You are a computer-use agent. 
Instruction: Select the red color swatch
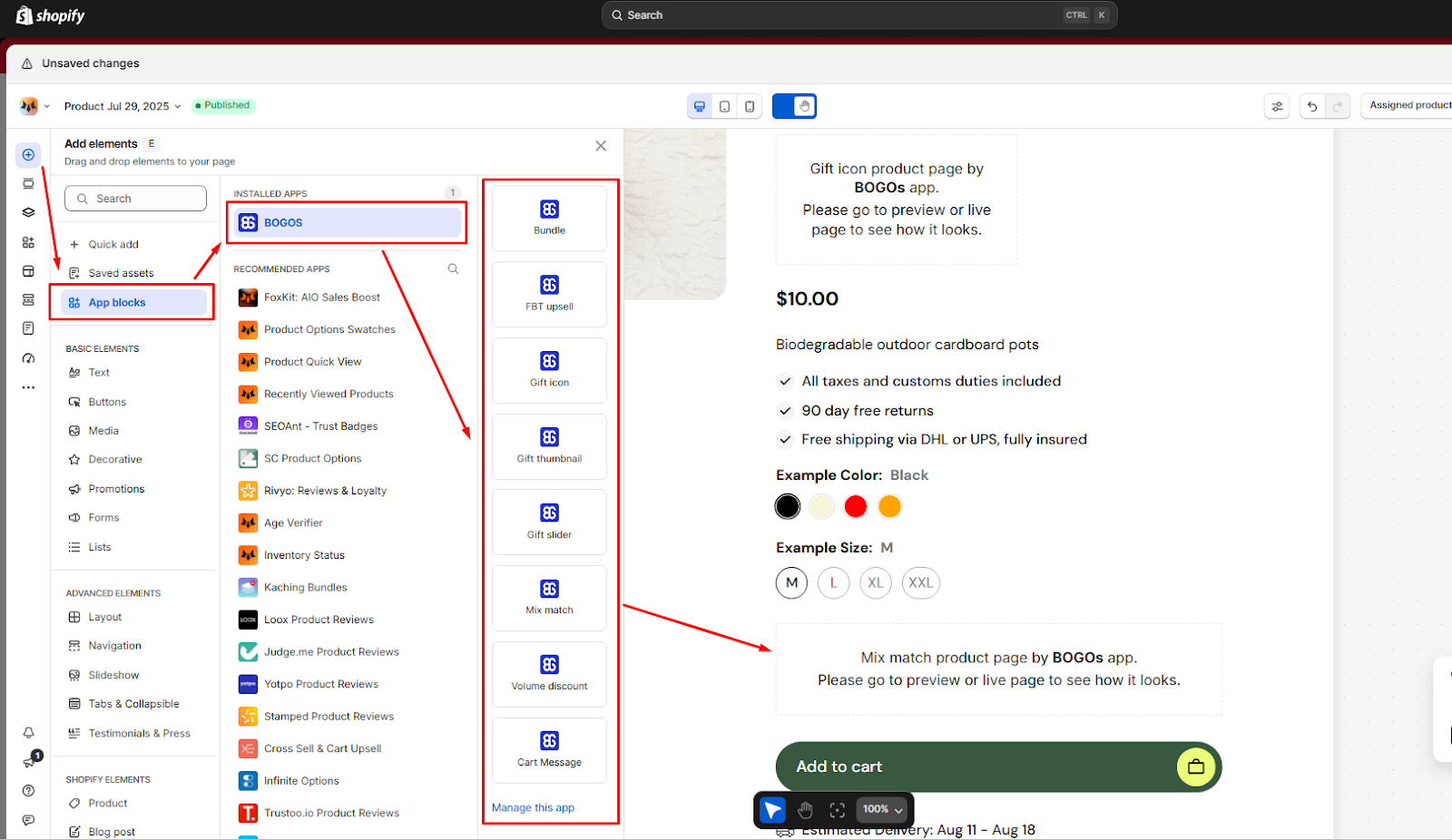[855, 506]
